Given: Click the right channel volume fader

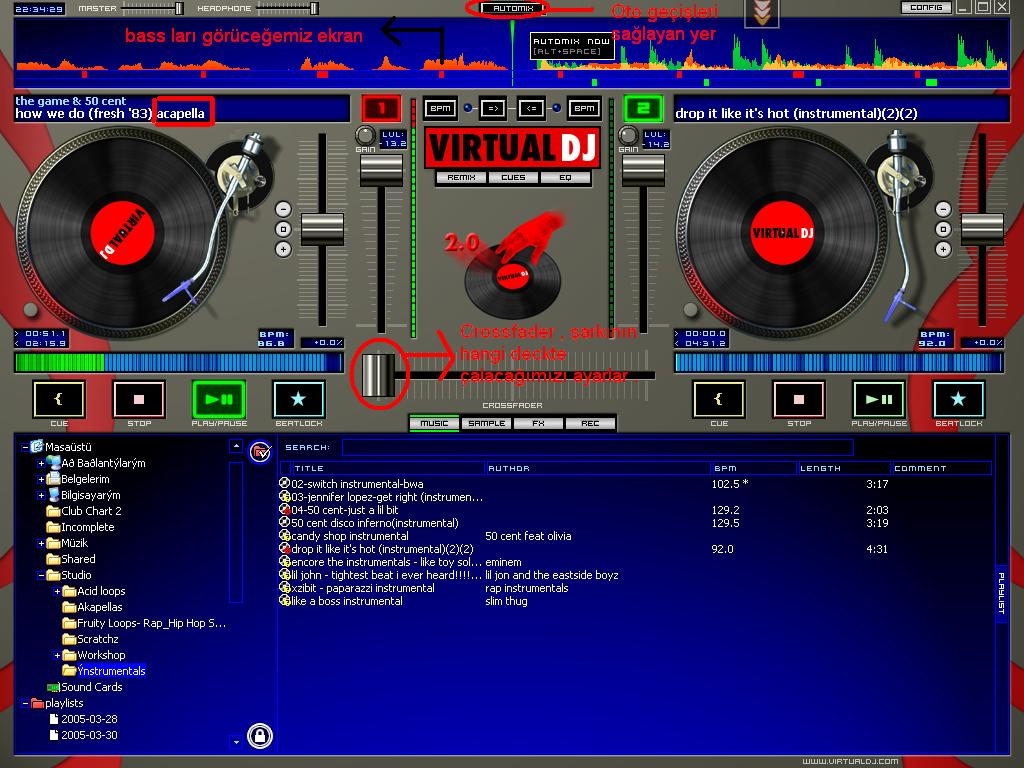Looking at the screenshot, I should tap(643, 170).
